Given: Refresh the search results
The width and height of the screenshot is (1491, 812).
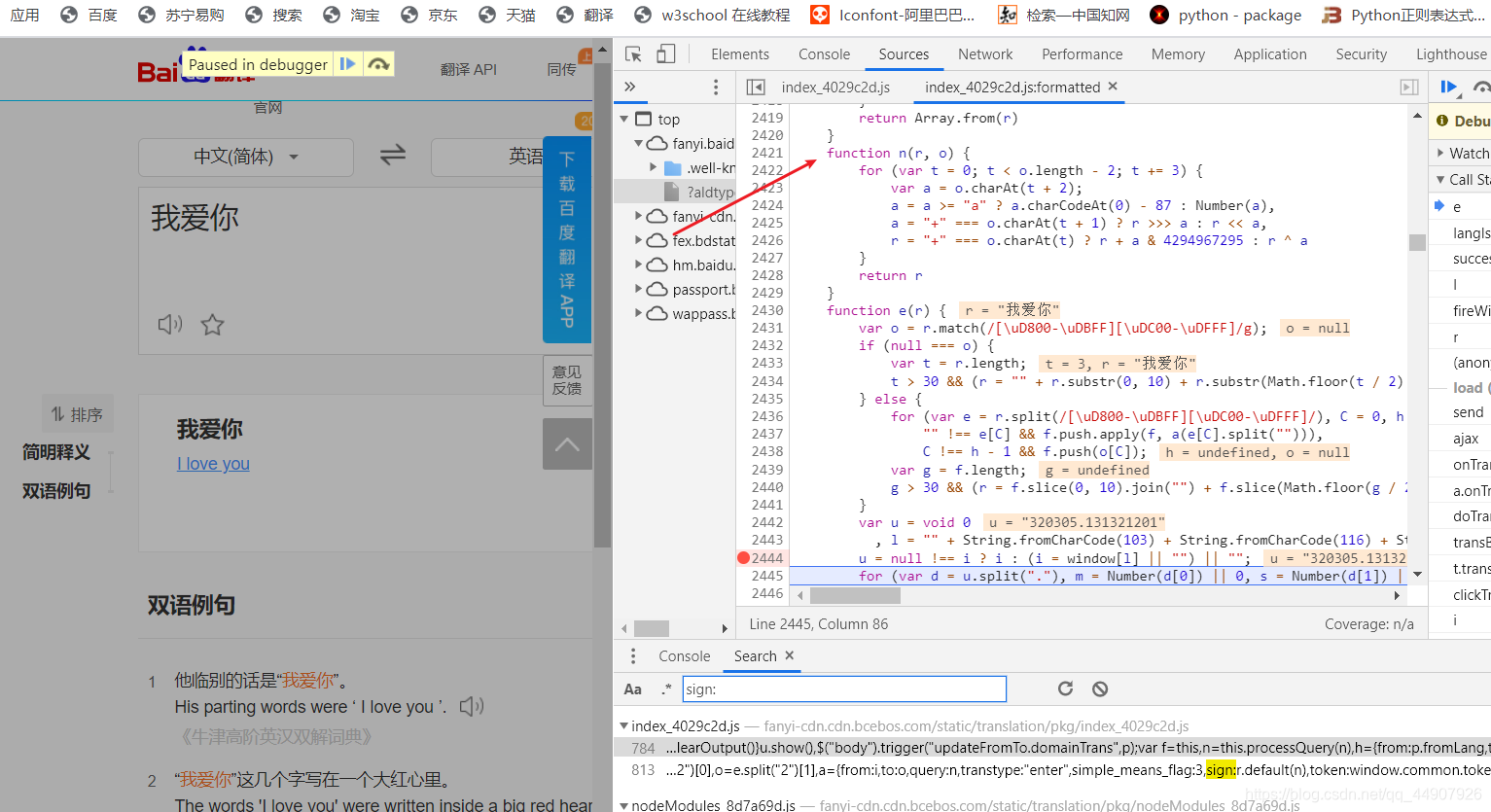Looking at the screenshot, I should (1066, 688).
